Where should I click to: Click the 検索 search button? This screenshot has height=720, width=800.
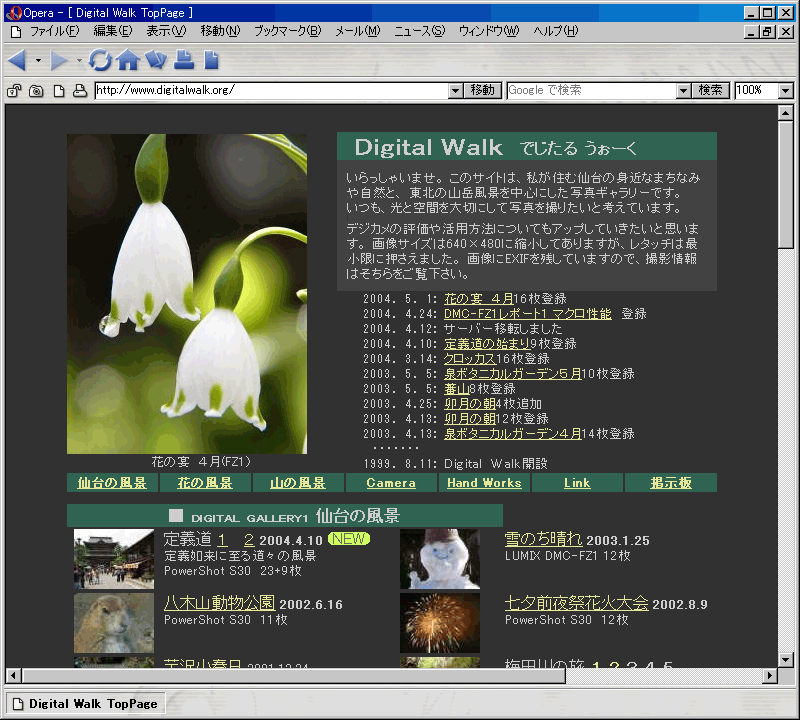tap(711, 91)
